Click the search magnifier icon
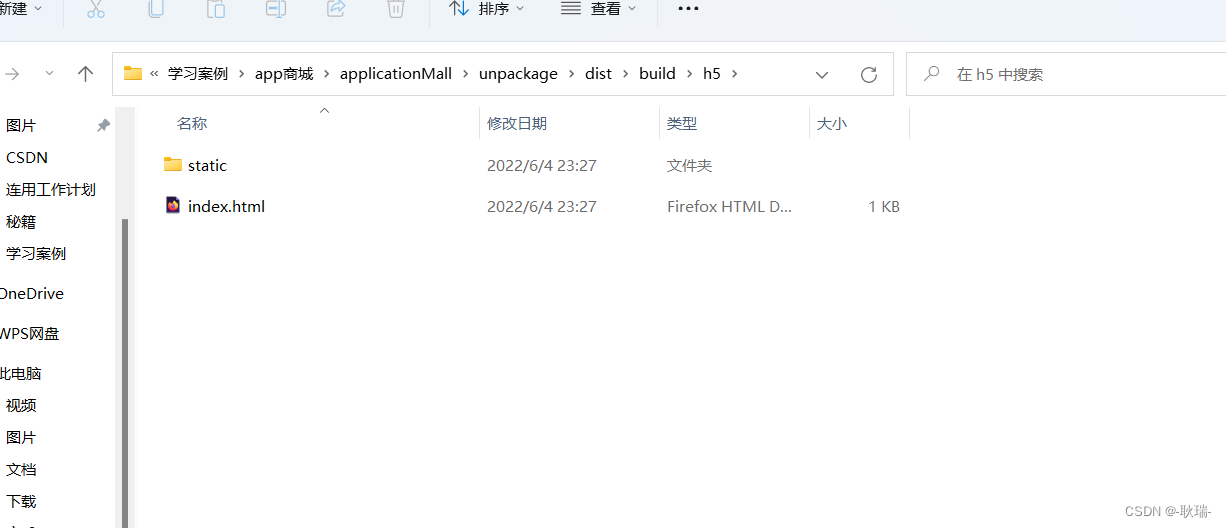Screen dimensions: 1226x528 pos(933,74)
